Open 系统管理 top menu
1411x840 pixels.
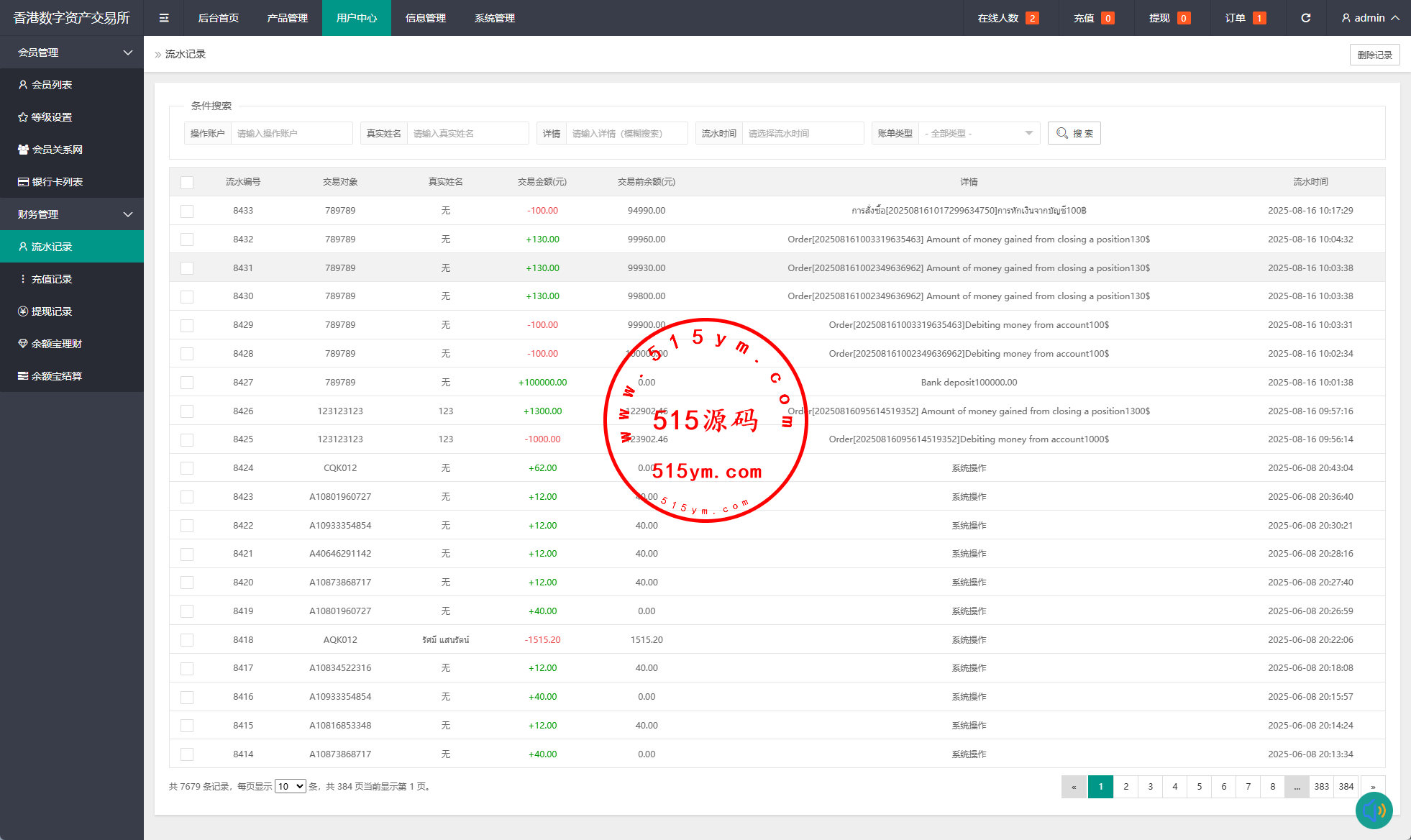click(x=494, y=18)
